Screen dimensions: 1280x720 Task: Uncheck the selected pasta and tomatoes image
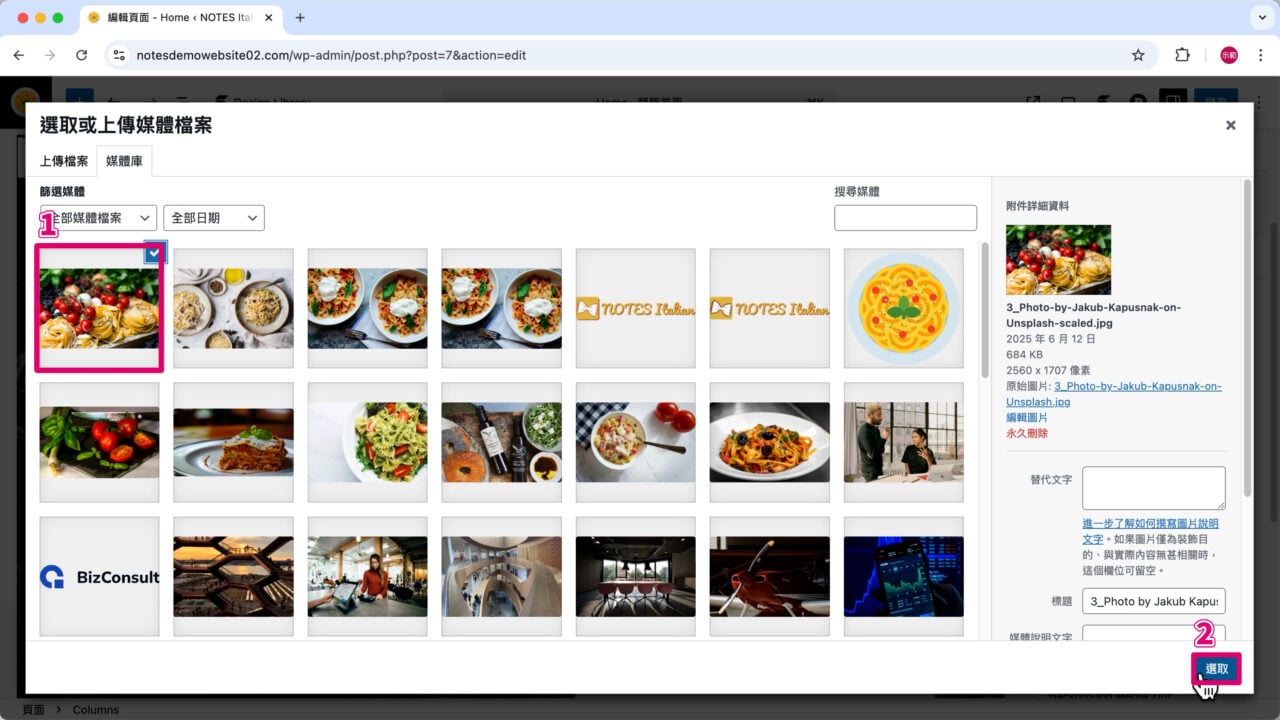(154, 253)
